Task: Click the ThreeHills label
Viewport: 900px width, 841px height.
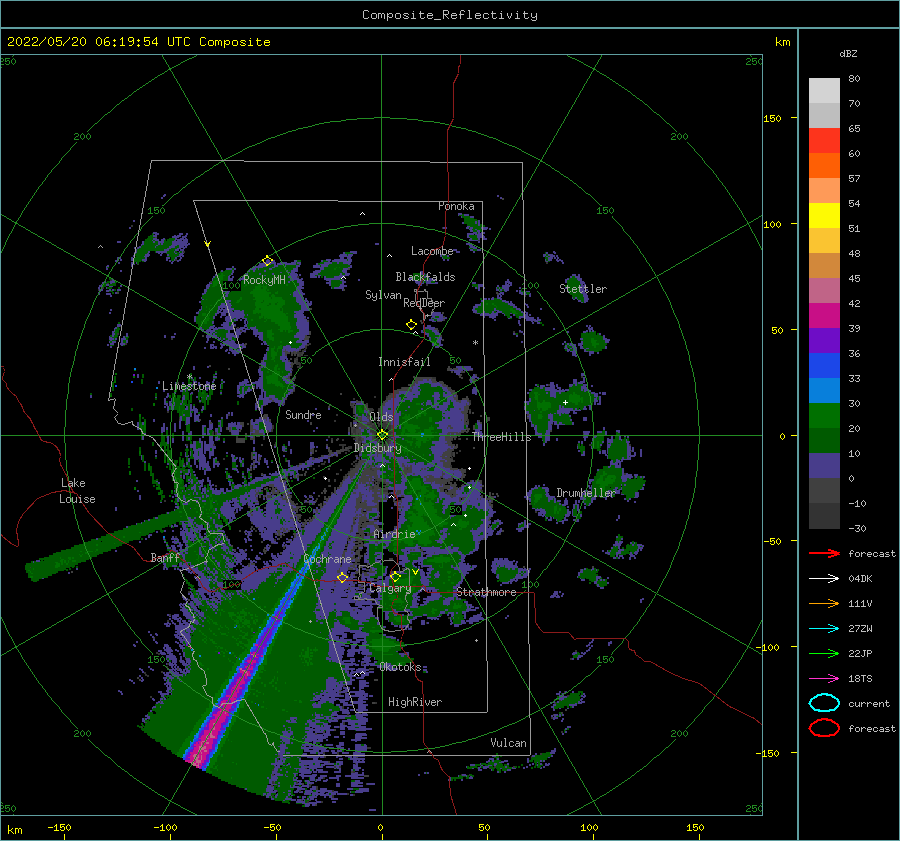Action: pyautogui.click(x=502, y=437)
